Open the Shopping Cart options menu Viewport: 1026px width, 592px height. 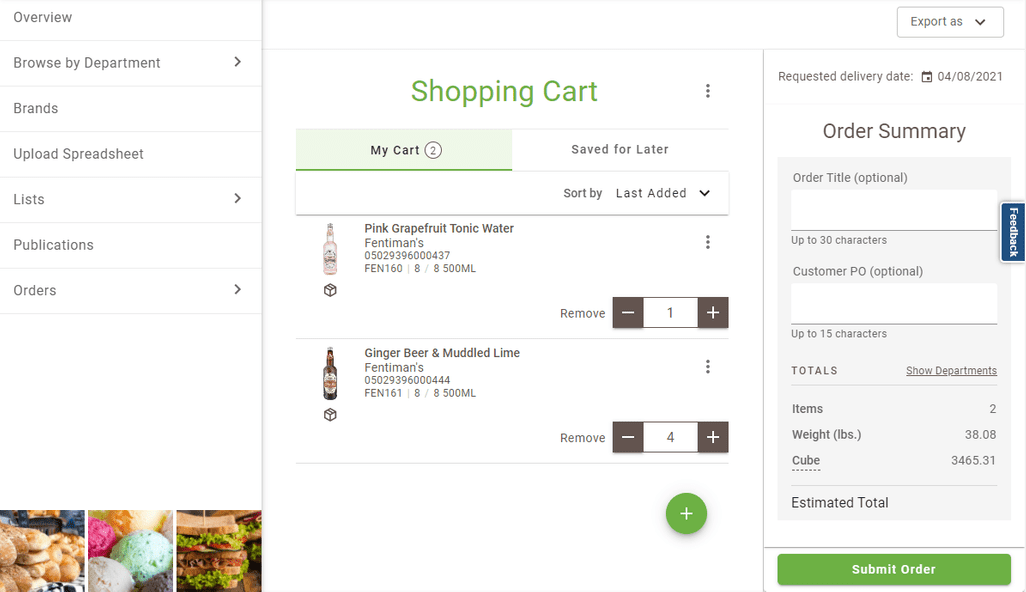pos(708,91)
